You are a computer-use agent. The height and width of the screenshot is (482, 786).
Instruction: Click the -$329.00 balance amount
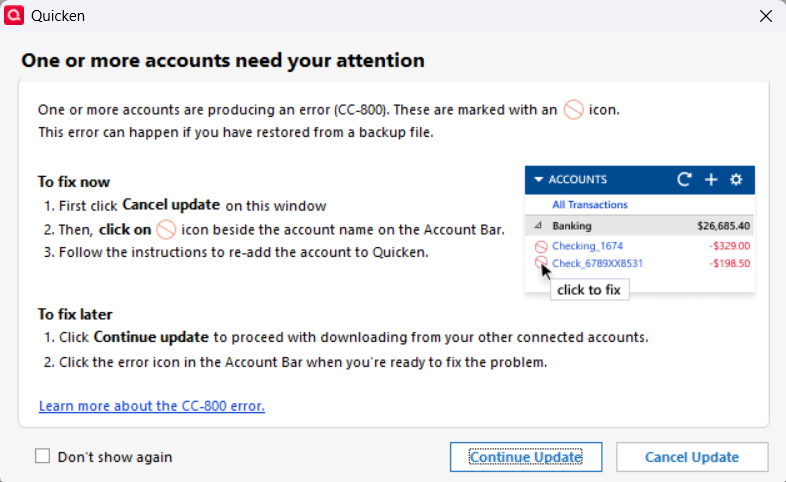[729, 246]
